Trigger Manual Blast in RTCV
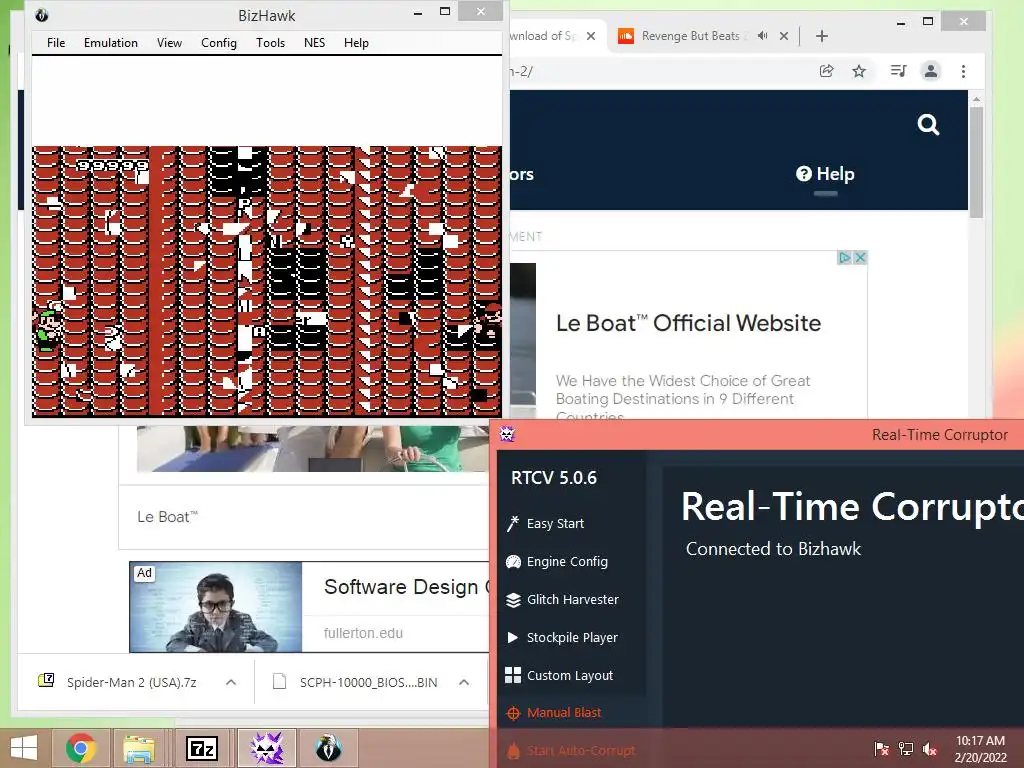 point(564,712)
